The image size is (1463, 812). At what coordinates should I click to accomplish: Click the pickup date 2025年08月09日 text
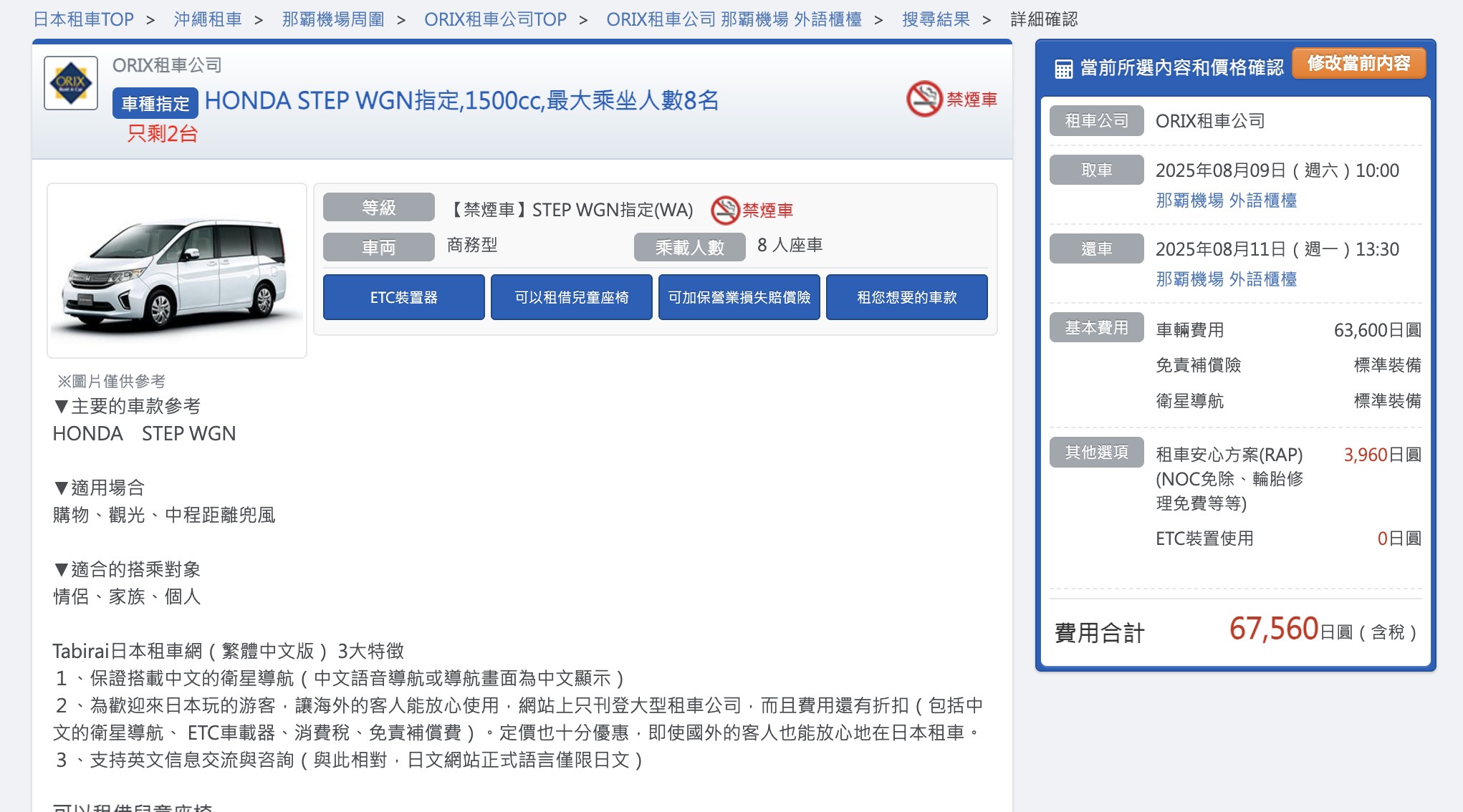click(1277, 170)
